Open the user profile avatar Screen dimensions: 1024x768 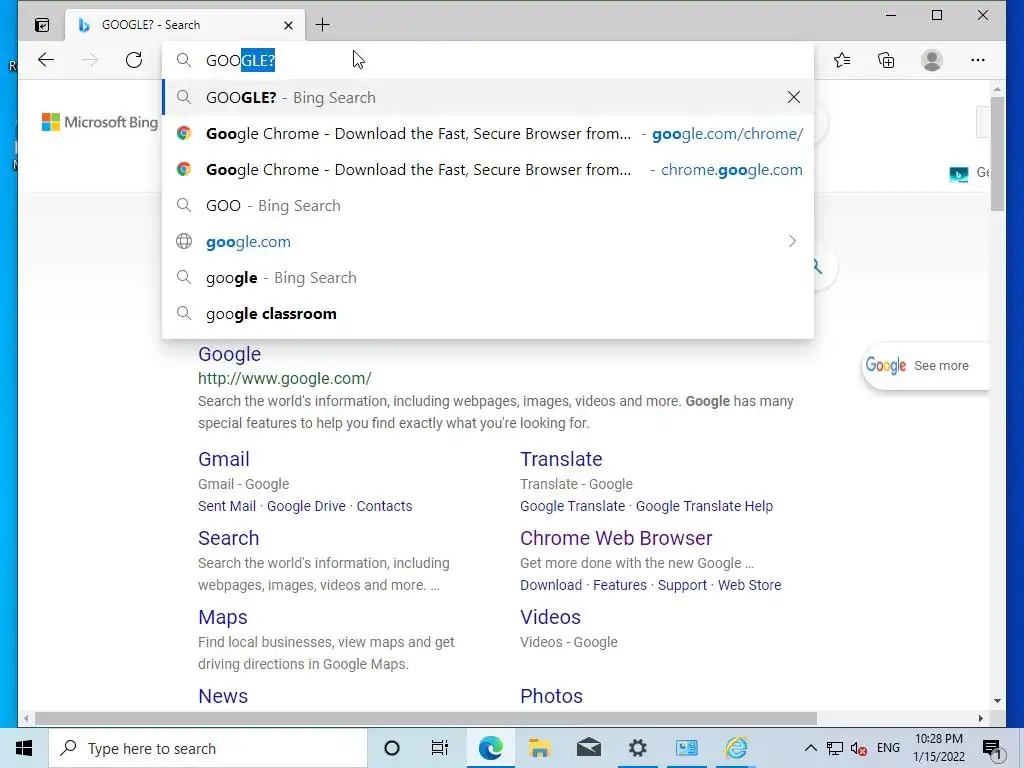pyautogui.click(x=932, y=60)
